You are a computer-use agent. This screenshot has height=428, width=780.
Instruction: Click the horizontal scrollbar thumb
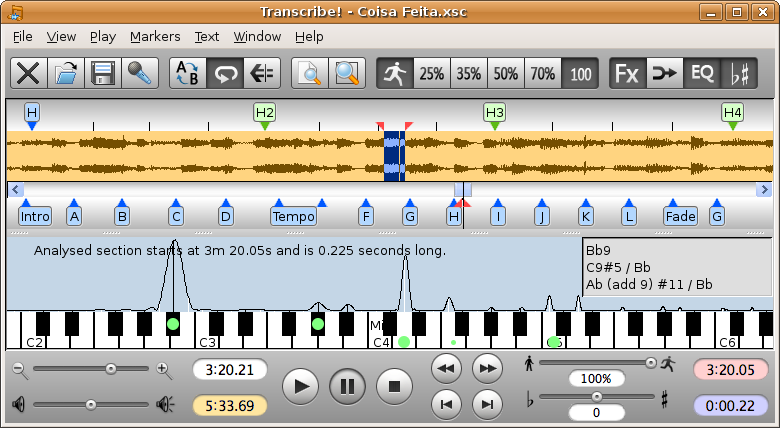click(463, 190)
